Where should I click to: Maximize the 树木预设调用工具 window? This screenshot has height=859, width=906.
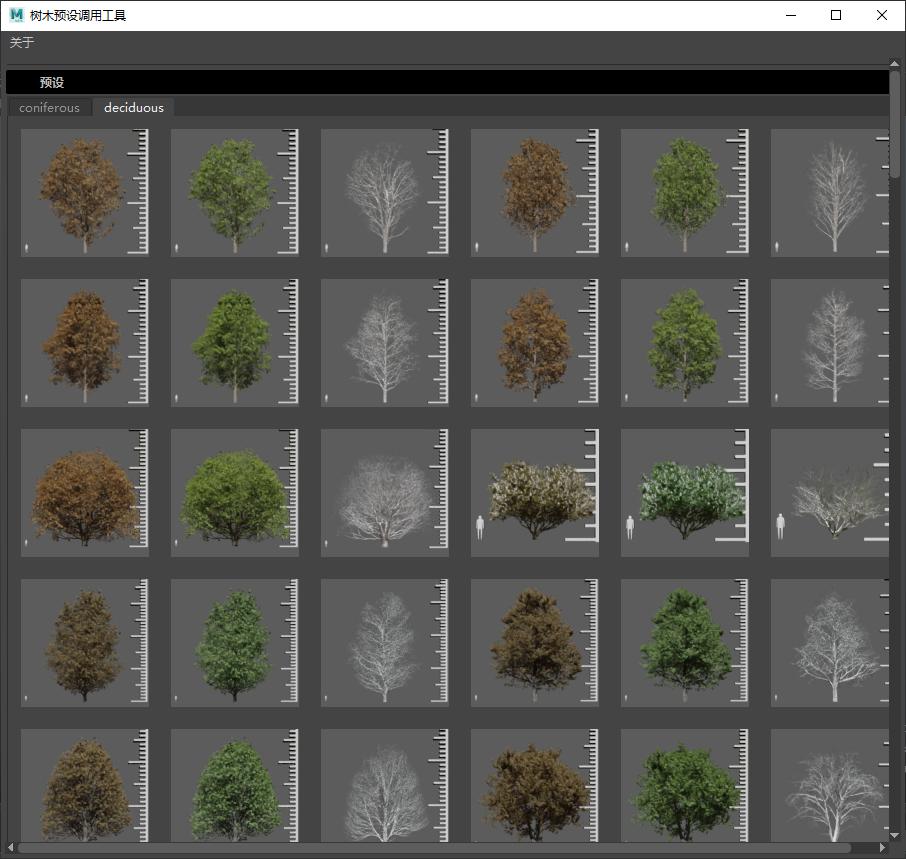point(836,15)
